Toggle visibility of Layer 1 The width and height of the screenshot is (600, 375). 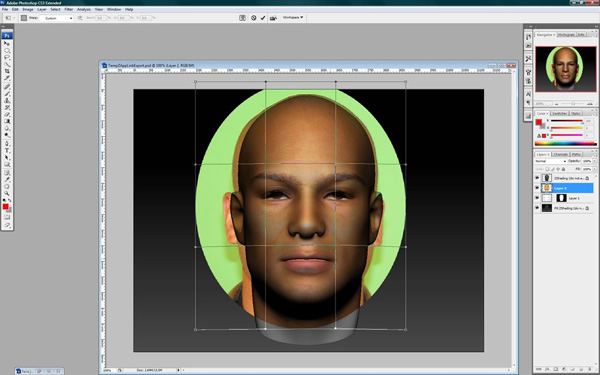click(x=537, y=198)
